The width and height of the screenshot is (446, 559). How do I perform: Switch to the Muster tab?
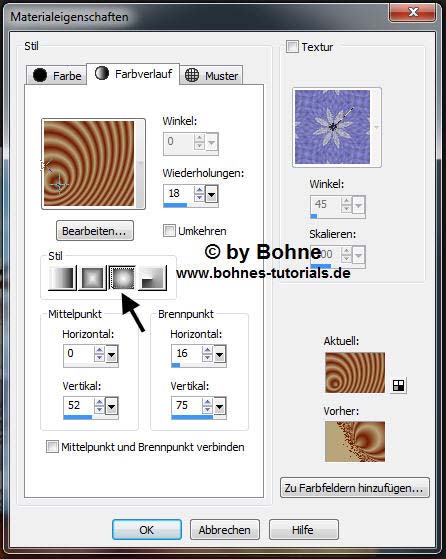(x=211, y=75)
